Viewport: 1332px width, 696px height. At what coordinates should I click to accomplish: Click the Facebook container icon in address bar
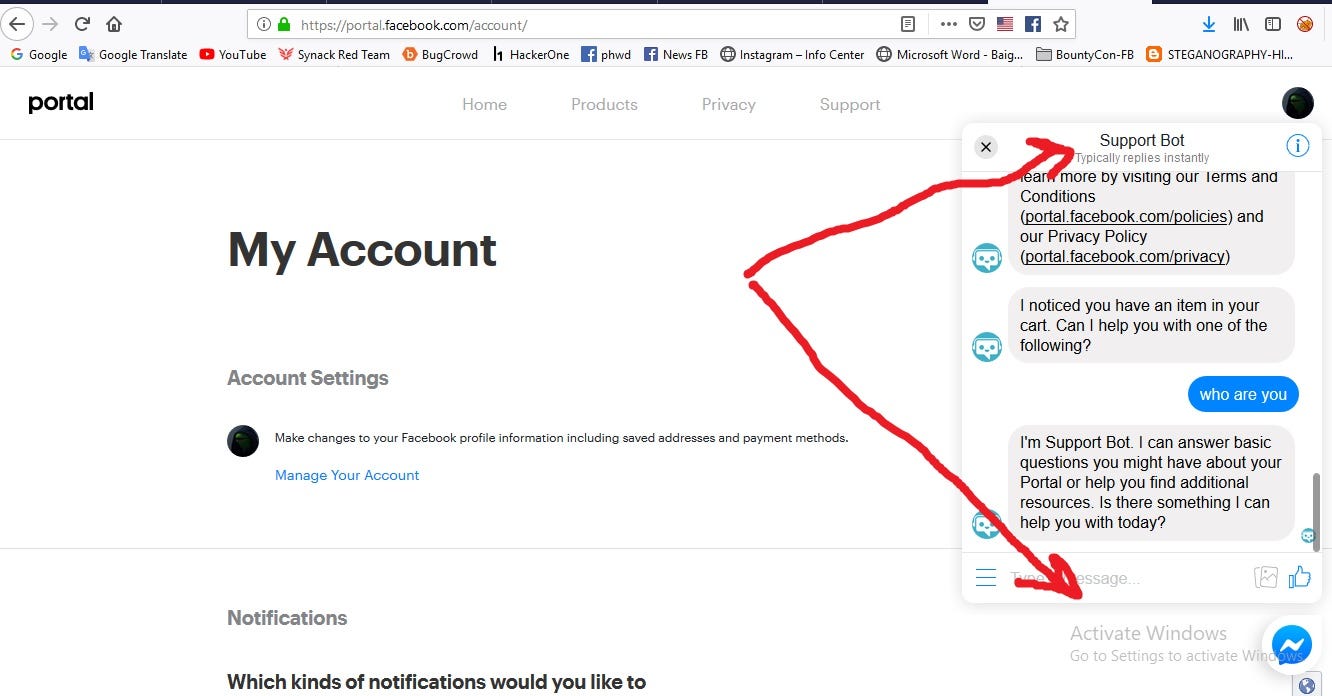point(1033,24)
